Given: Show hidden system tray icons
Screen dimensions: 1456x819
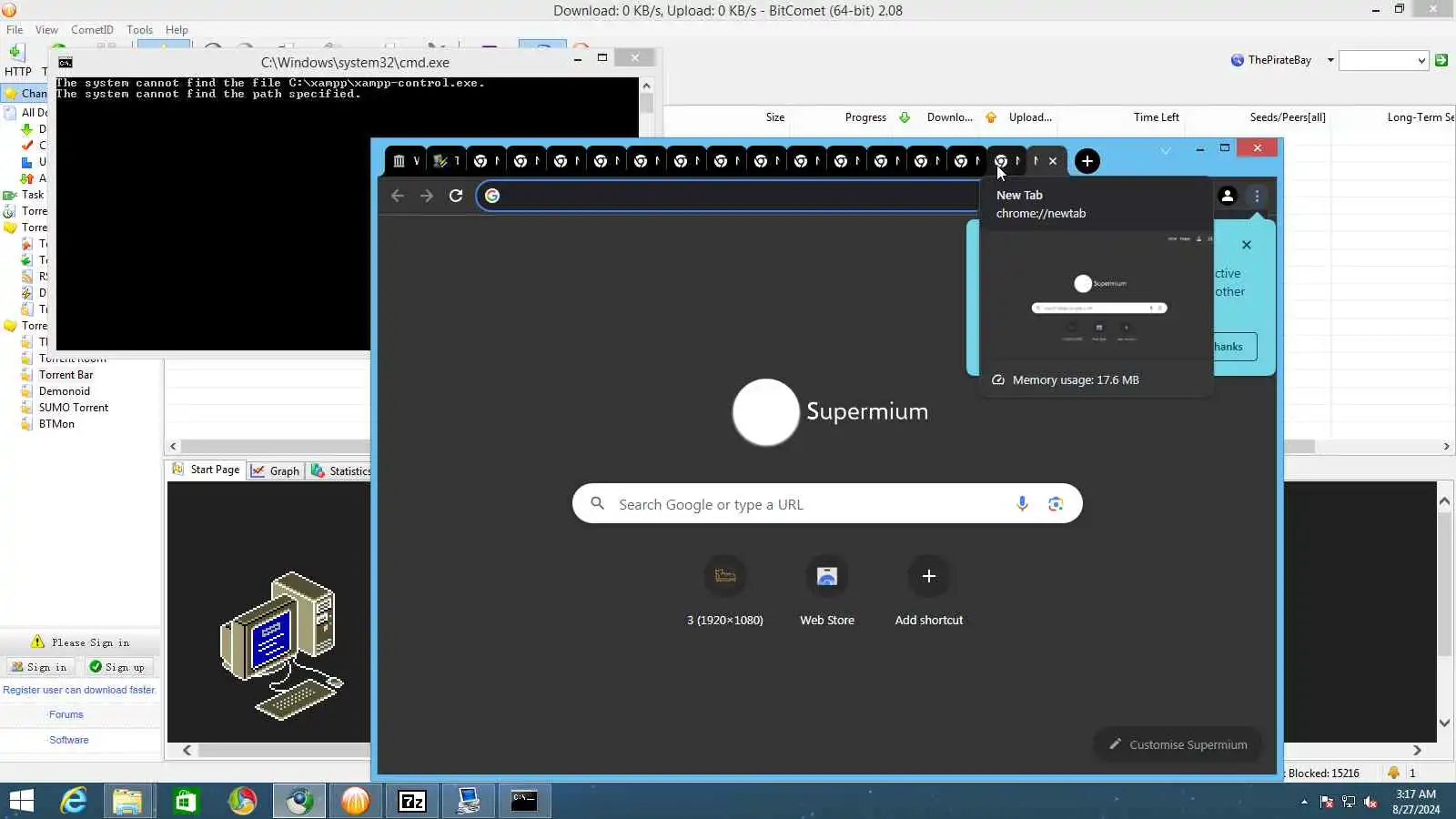Looking at the screenshot, I should [1304, 802].
